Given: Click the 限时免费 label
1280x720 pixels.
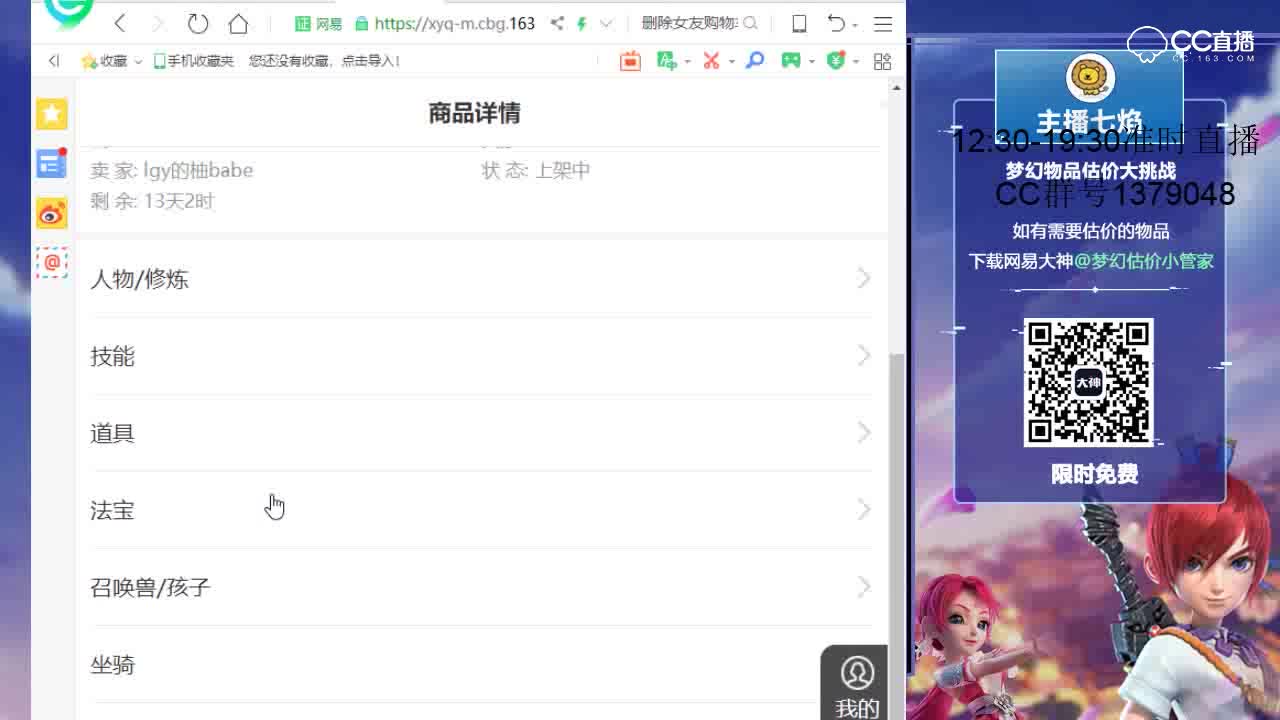Looking at the screenshot, I should (1094, 474).
